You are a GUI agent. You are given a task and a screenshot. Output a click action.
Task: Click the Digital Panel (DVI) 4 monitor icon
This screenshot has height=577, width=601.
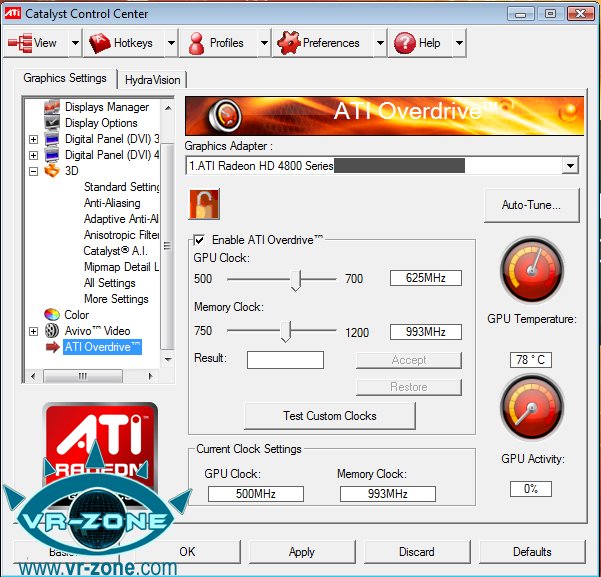click(x=52, y=155)
